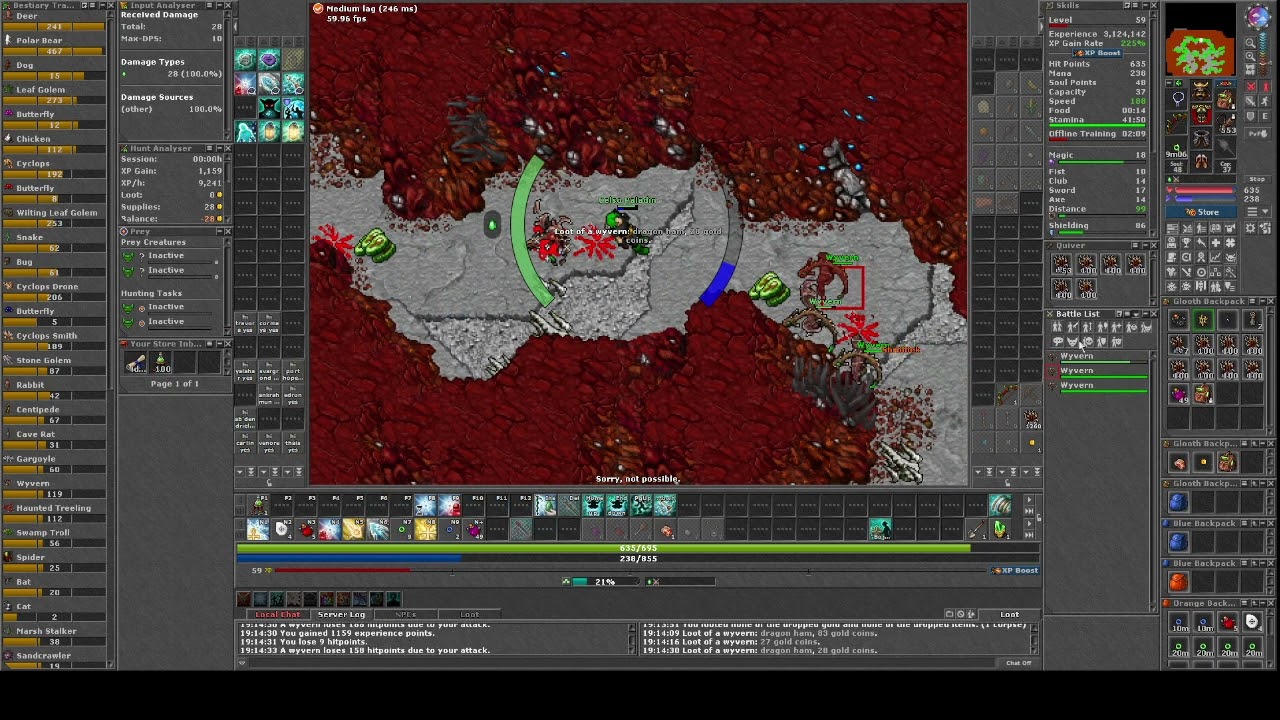Click the minimap view
The height and width of the screenshot is (720, 1280).
click(1201, 40)
